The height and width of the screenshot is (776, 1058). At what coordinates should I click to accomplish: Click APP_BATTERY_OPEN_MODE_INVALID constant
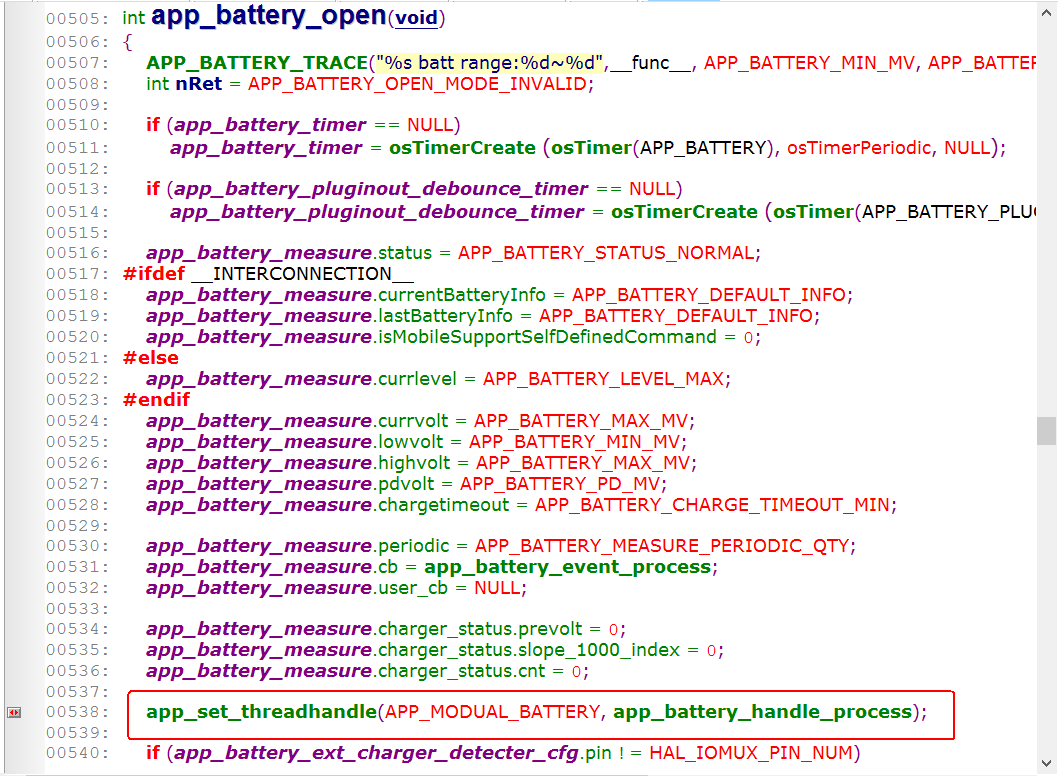[x=418, y=84]
